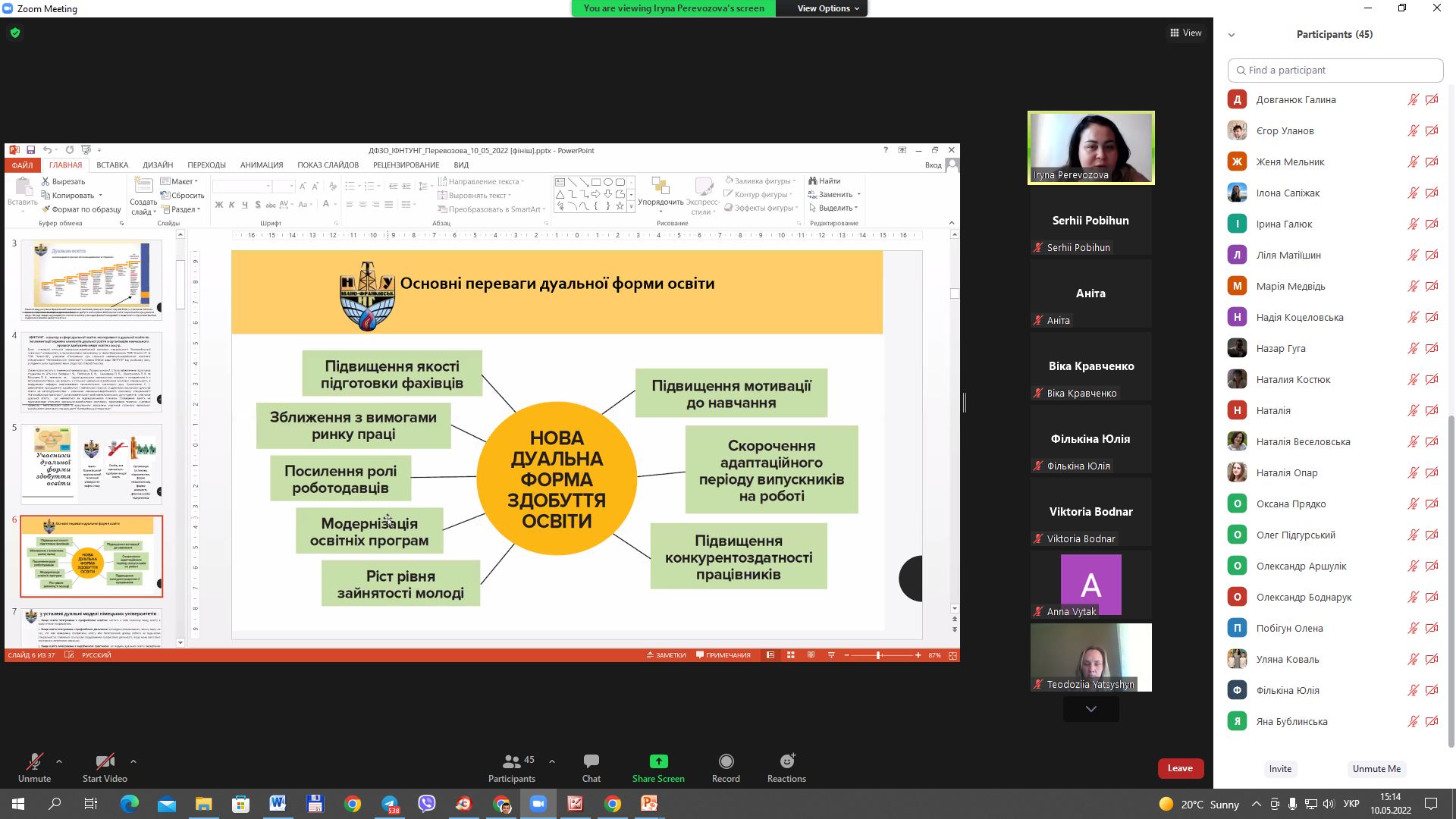Open Telegram from the taskbar
The image size is (1456, 819).
(x=390, y=804)
